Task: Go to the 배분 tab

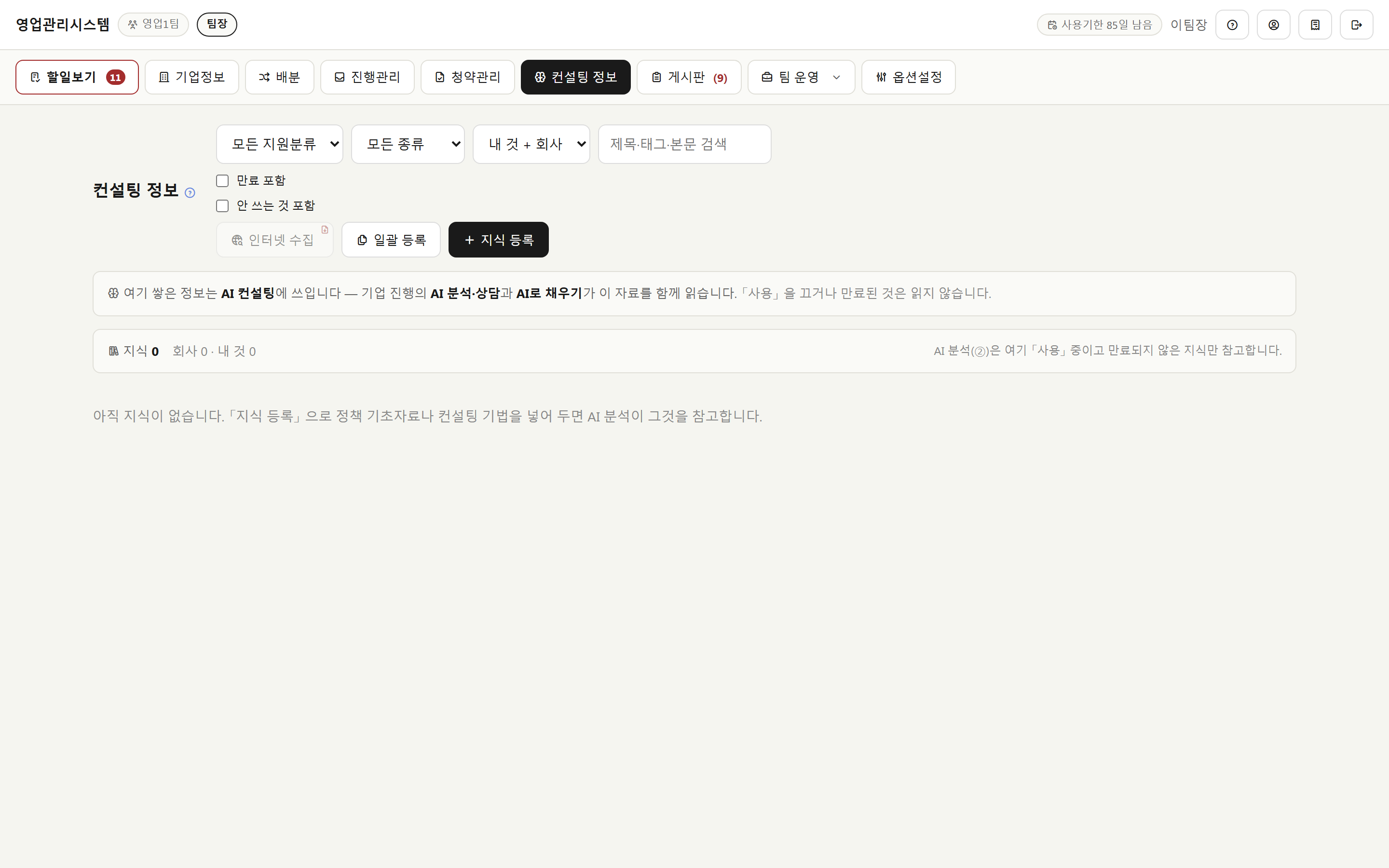Action: coord(280,77)
